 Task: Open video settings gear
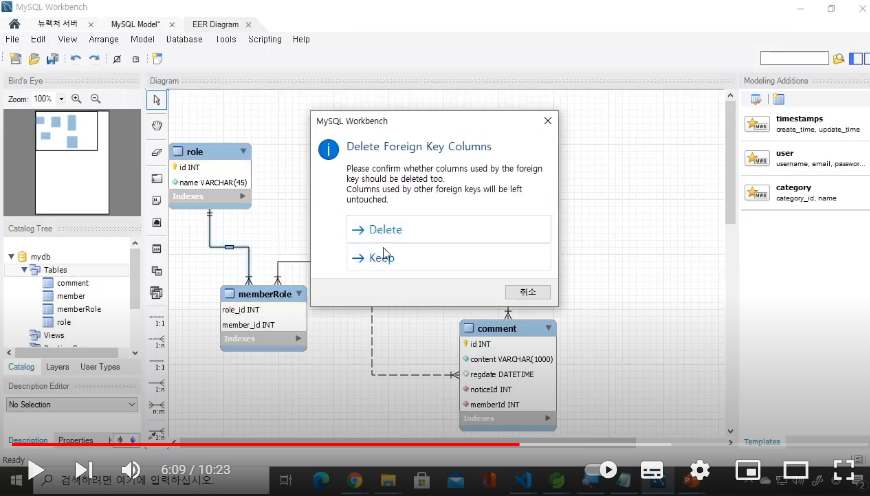[x=700, y=470]
